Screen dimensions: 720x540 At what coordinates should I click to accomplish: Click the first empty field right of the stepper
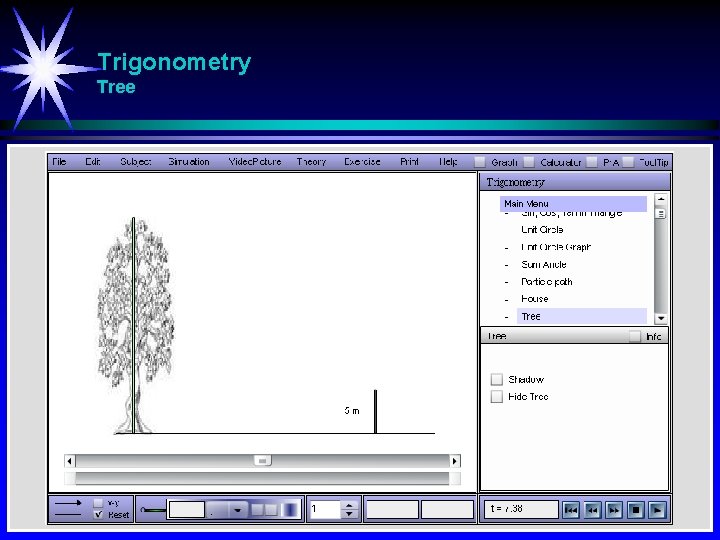pyautogui.click(x=392, y=510)
